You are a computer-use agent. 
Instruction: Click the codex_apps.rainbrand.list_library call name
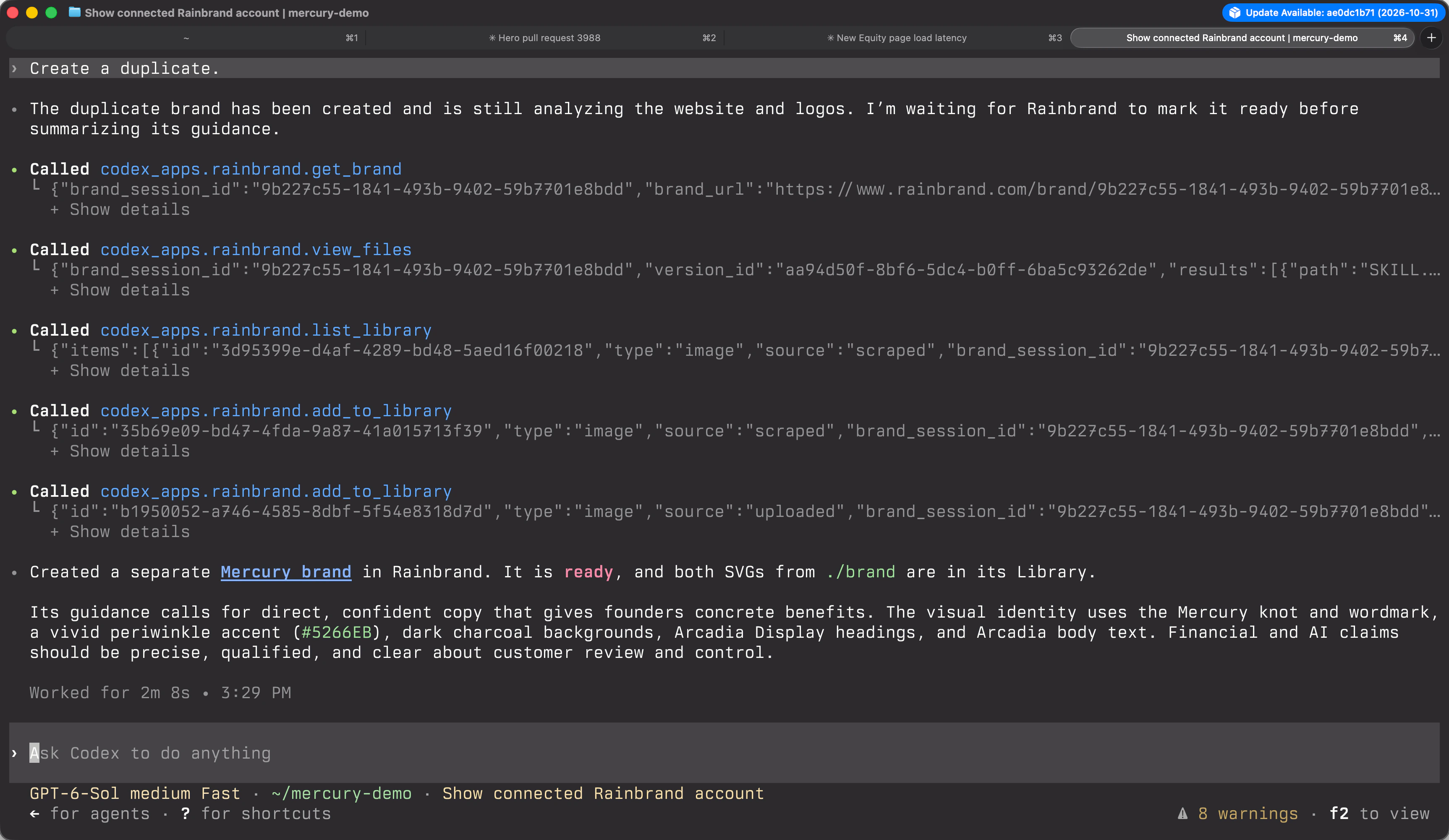pyautogui.click(x=266, y=330)
